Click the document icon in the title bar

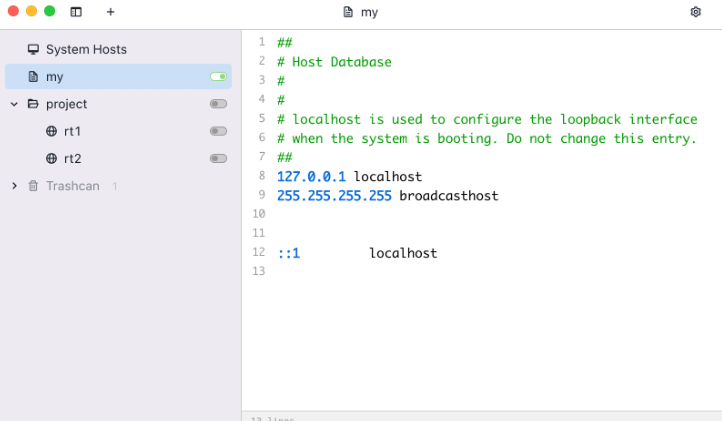[348, 12]
